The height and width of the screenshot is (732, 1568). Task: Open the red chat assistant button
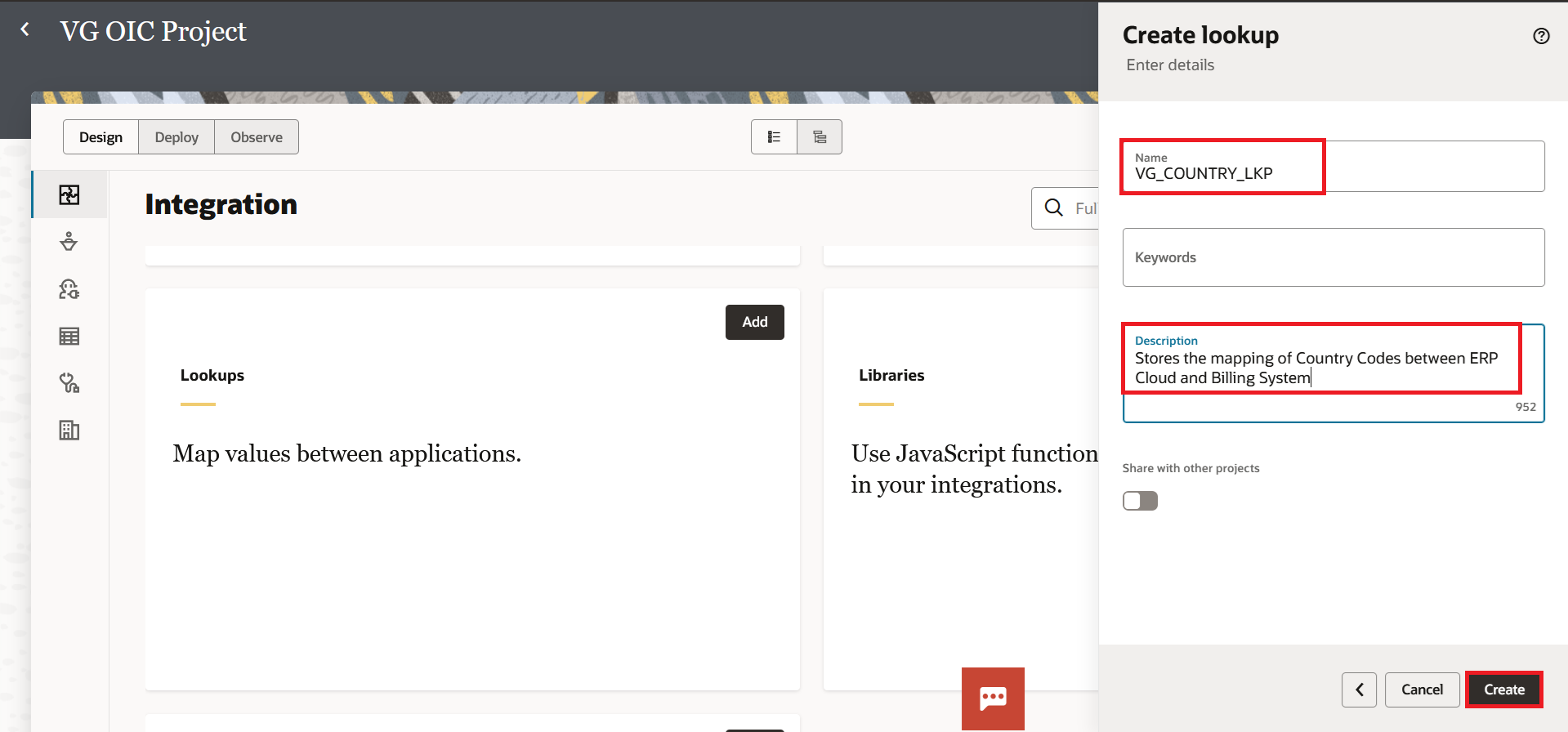point(993,699)
